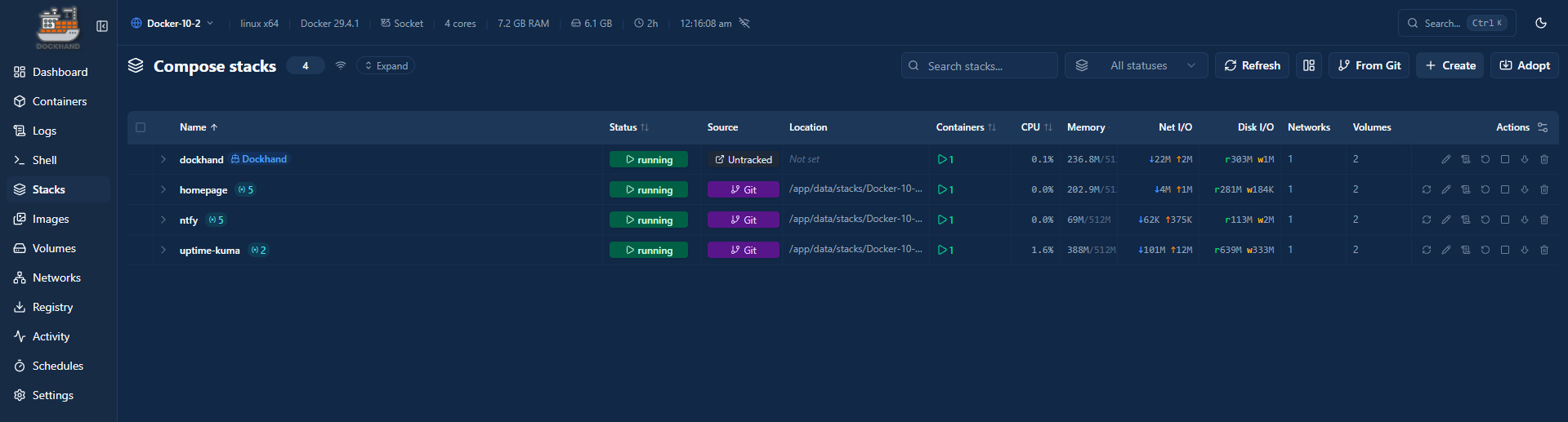1568x422 pixels.
Task: Sort by the Containers column header
Action: [966, 127]
